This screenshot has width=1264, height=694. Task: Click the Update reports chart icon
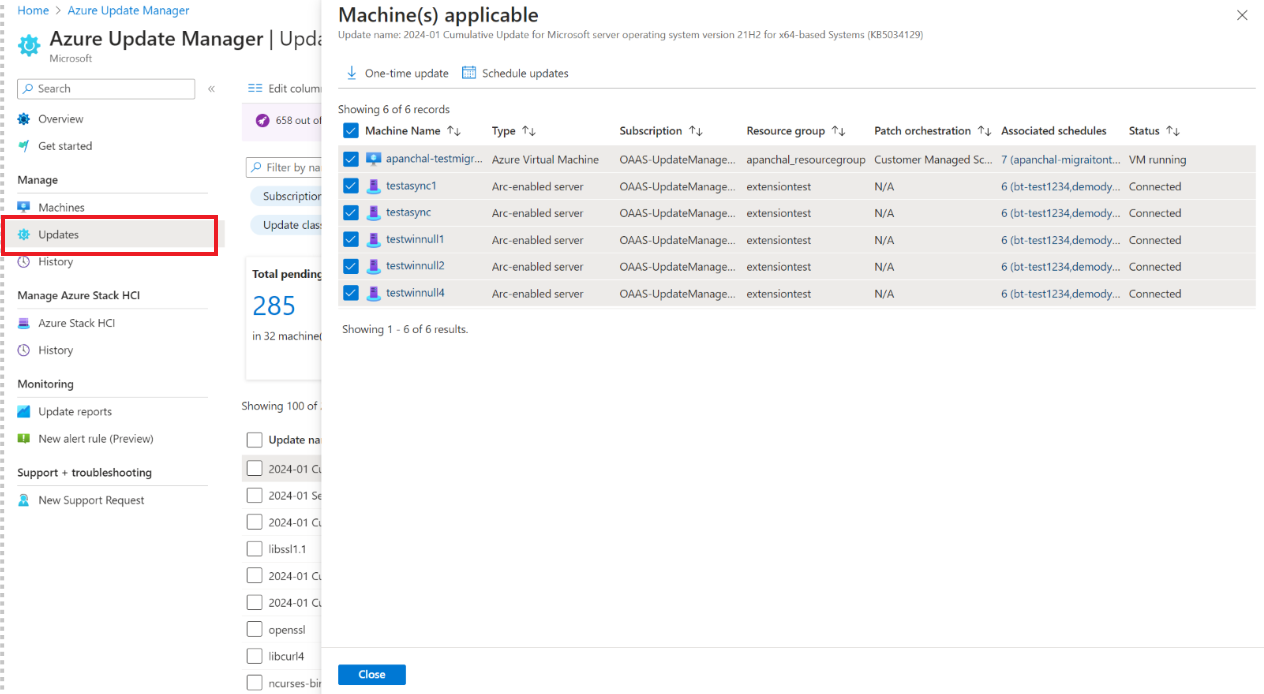coord(24,411)
